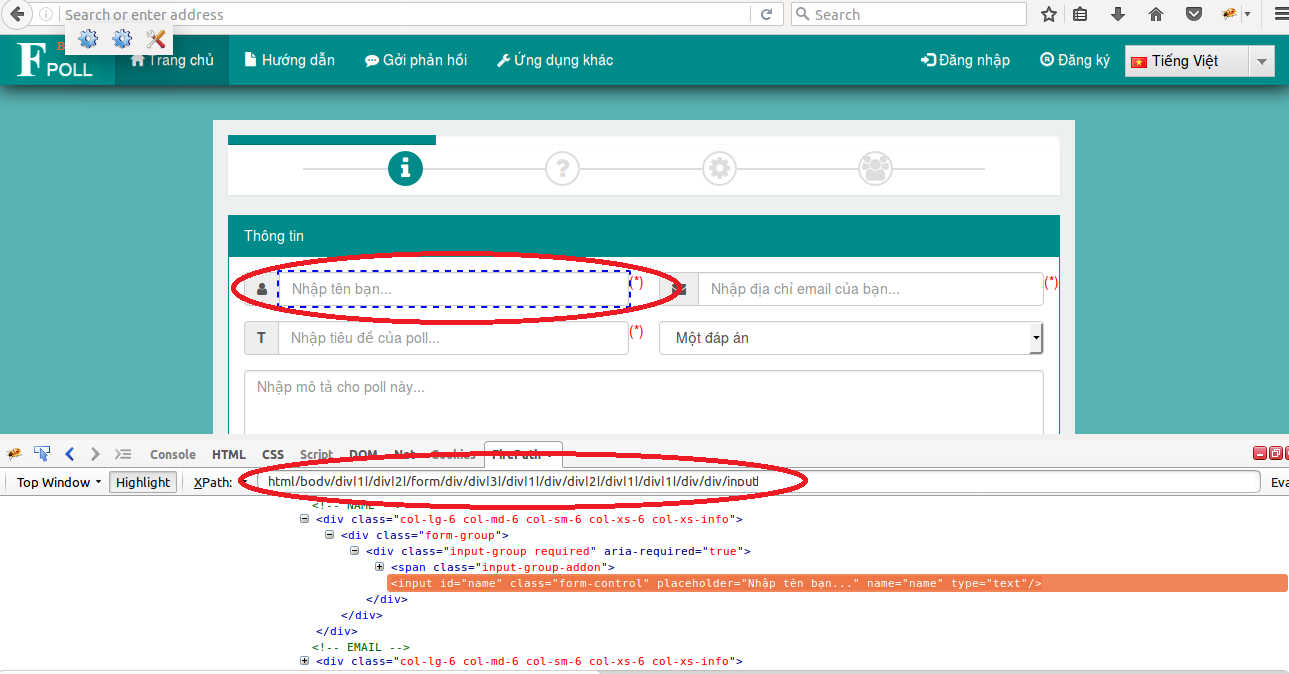Toggle the Highlight option in FirePath
The image size is (1289, 674).
click(142, 481)
